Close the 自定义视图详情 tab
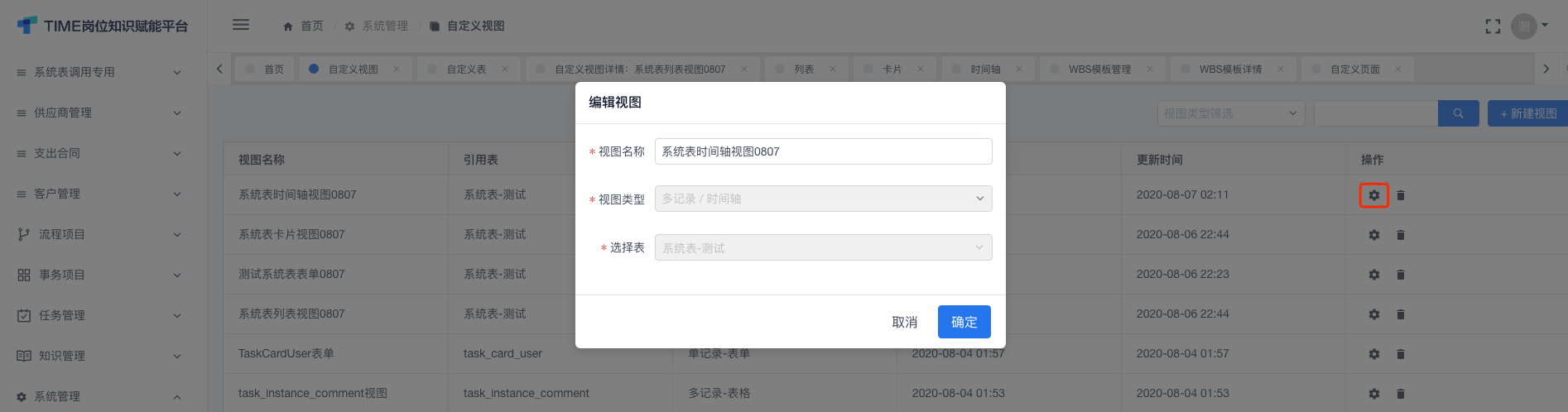The width and height of the screenshot is (1568, 412). pos(744,69)
